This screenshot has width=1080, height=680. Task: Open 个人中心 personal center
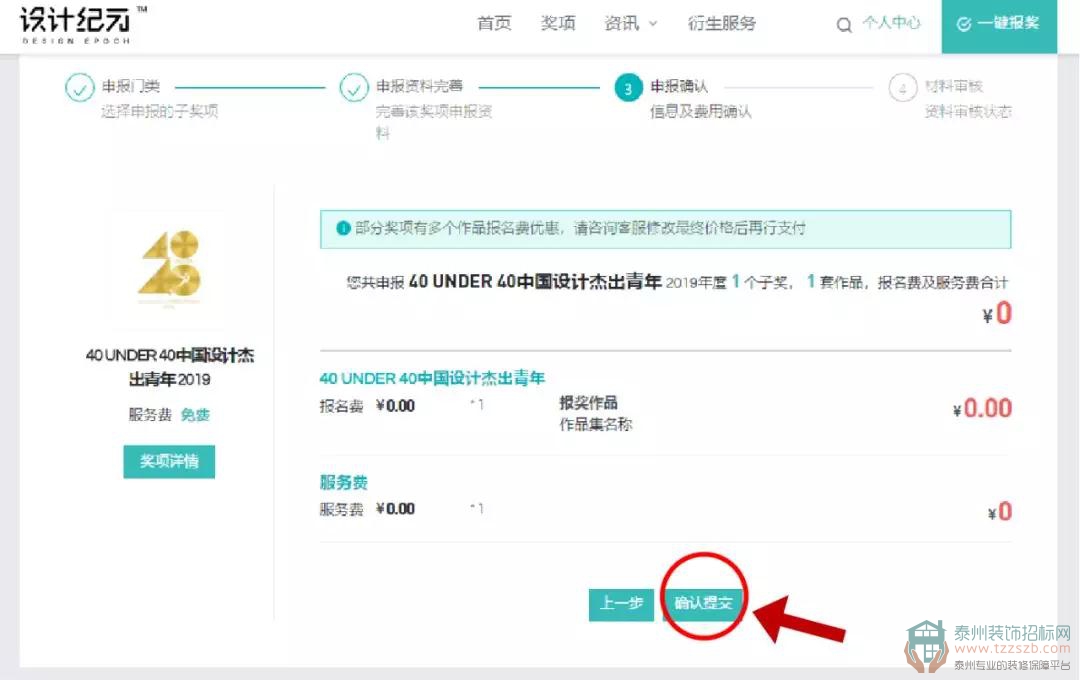[x=891, y=23]
